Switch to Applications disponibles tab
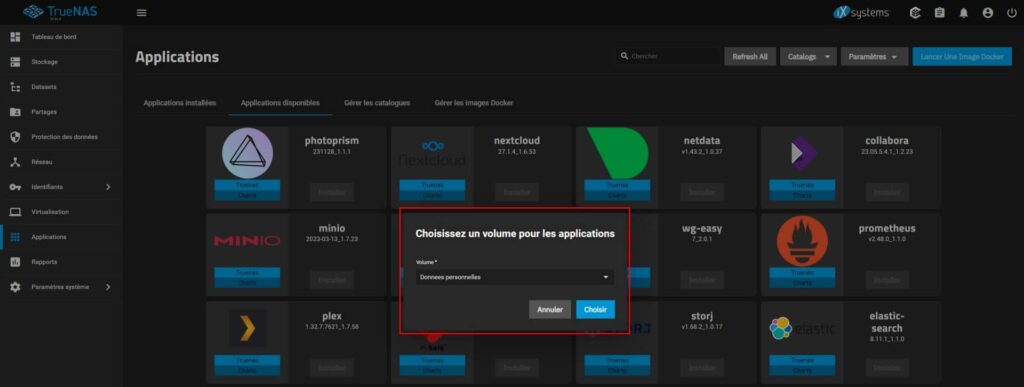The height and width of the screenshot is (387, 1024). click(280, 103)
